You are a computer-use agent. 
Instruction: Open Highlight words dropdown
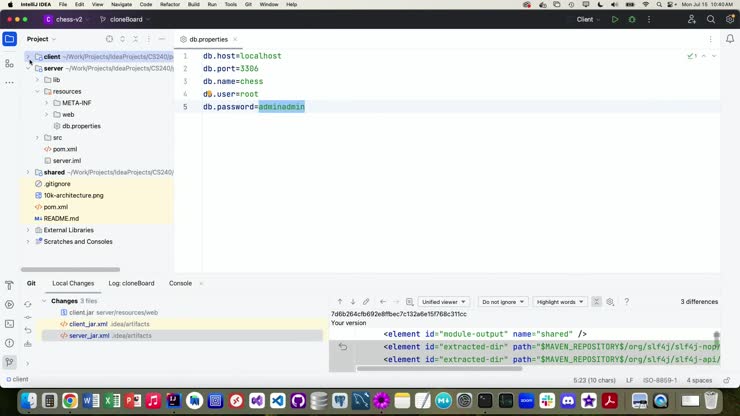pos(560,302)
